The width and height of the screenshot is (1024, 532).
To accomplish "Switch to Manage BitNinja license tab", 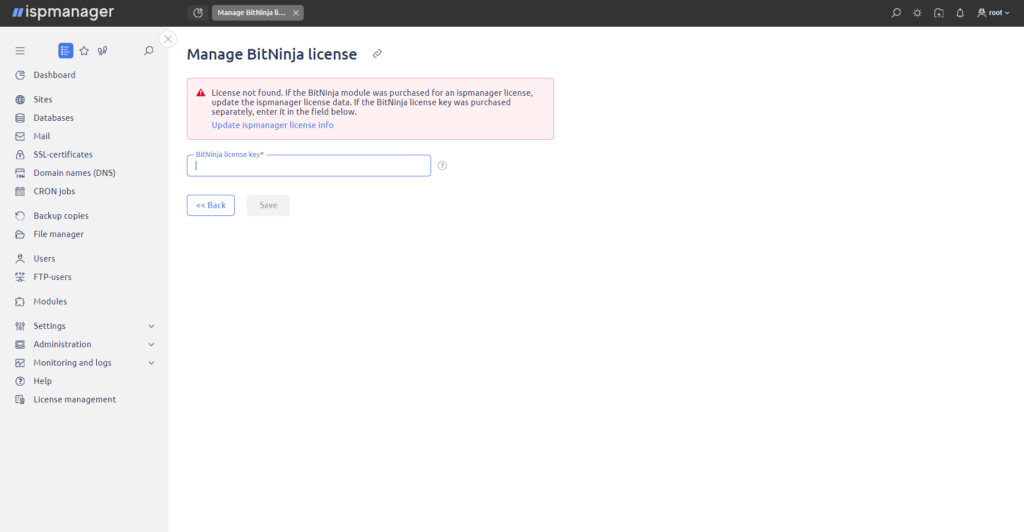I will 251,12.
